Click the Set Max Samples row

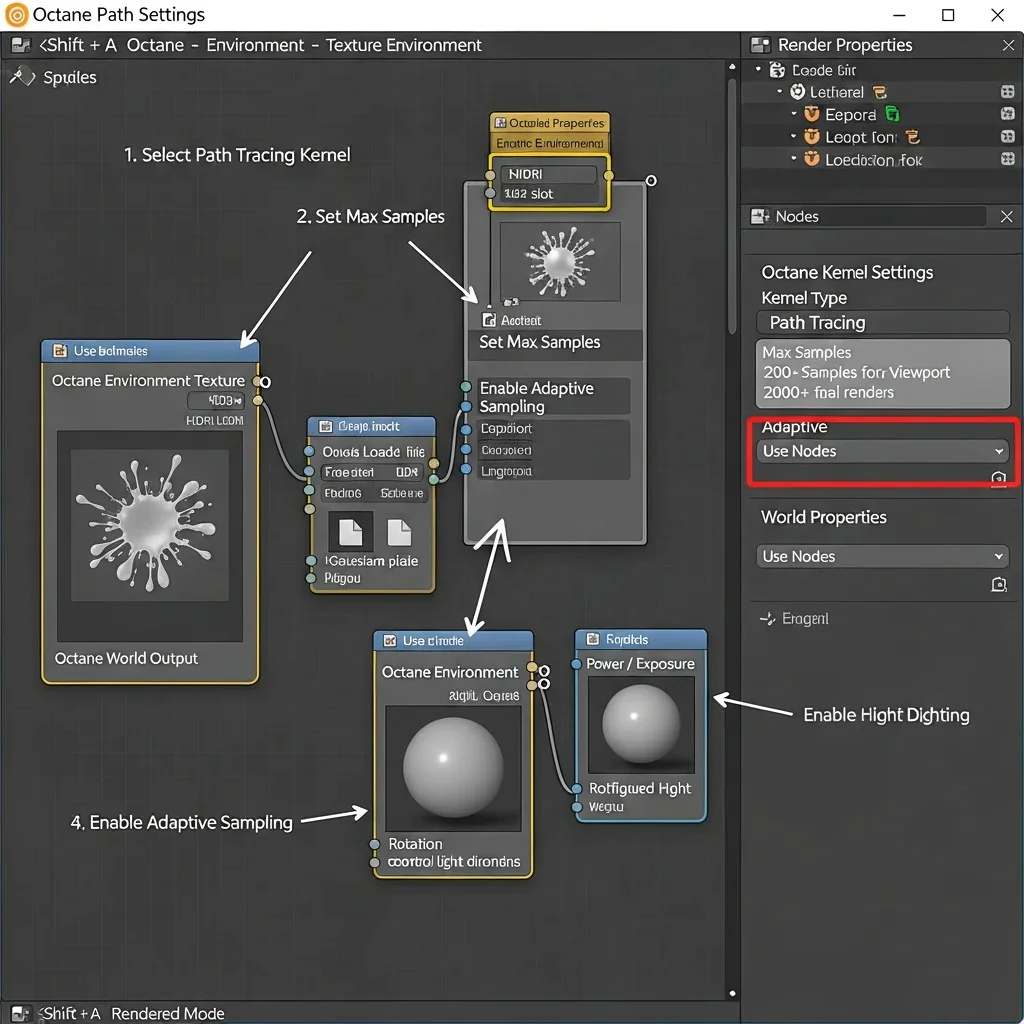(x=554, y=342)
